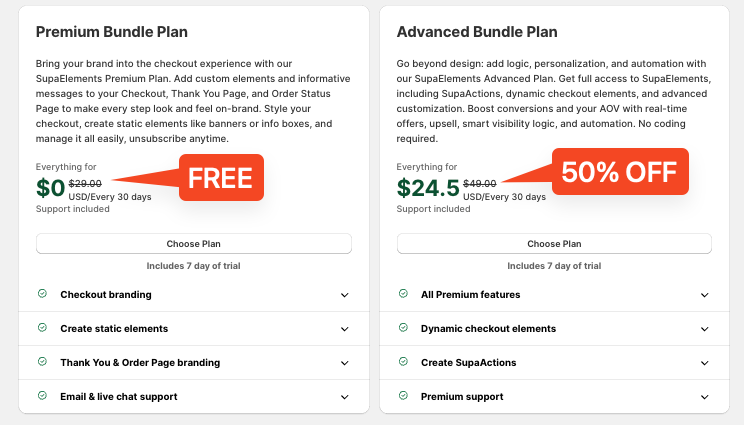The image size is (744, 425).
Task: Choose Plan for Premium Bundle Plan
Action: 194,244
